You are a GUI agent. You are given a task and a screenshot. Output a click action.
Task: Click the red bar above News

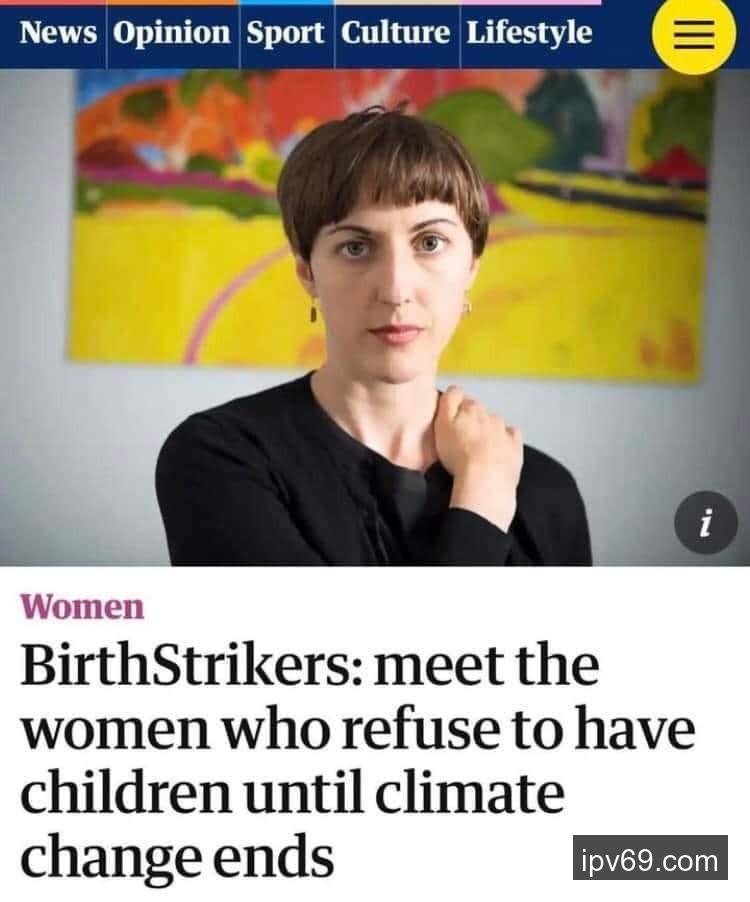[53, 2]
